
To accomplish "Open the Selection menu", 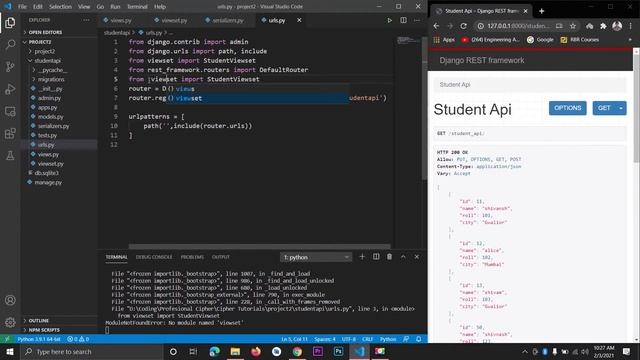I will point(60,7).
